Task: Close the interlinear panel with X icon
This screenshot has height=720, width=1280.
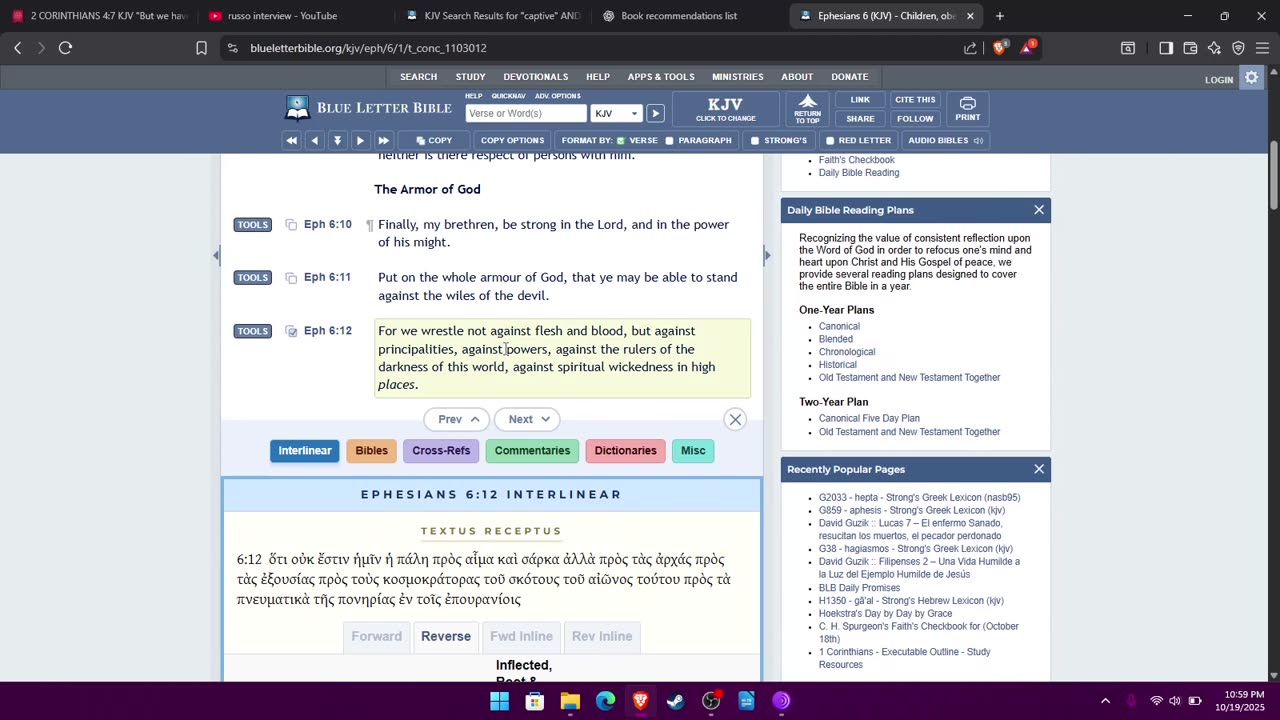Action: [x=735, y=420]
